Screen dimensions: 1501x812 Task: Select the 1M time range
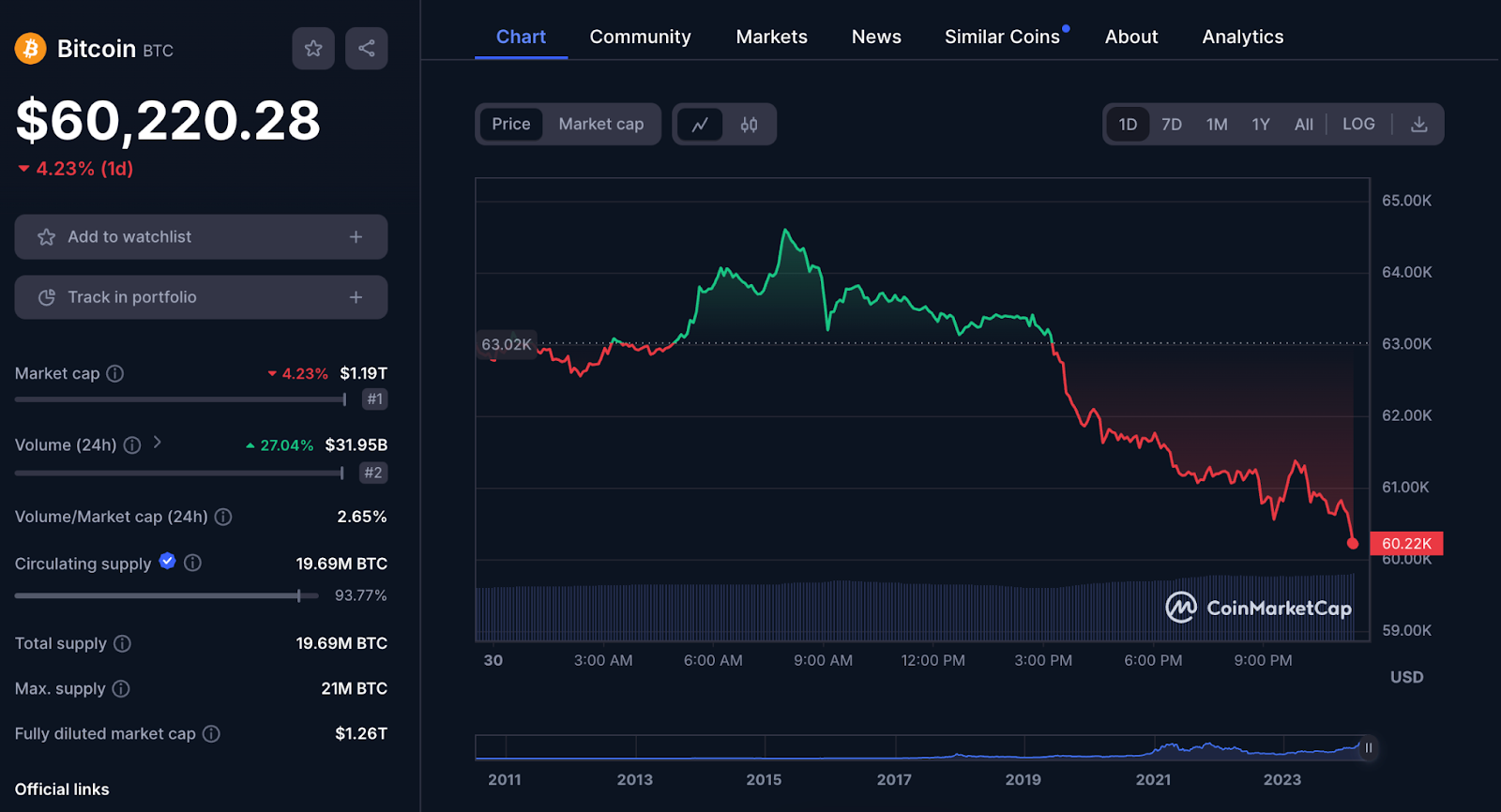pyautogui.click(x=1217, y=125)
